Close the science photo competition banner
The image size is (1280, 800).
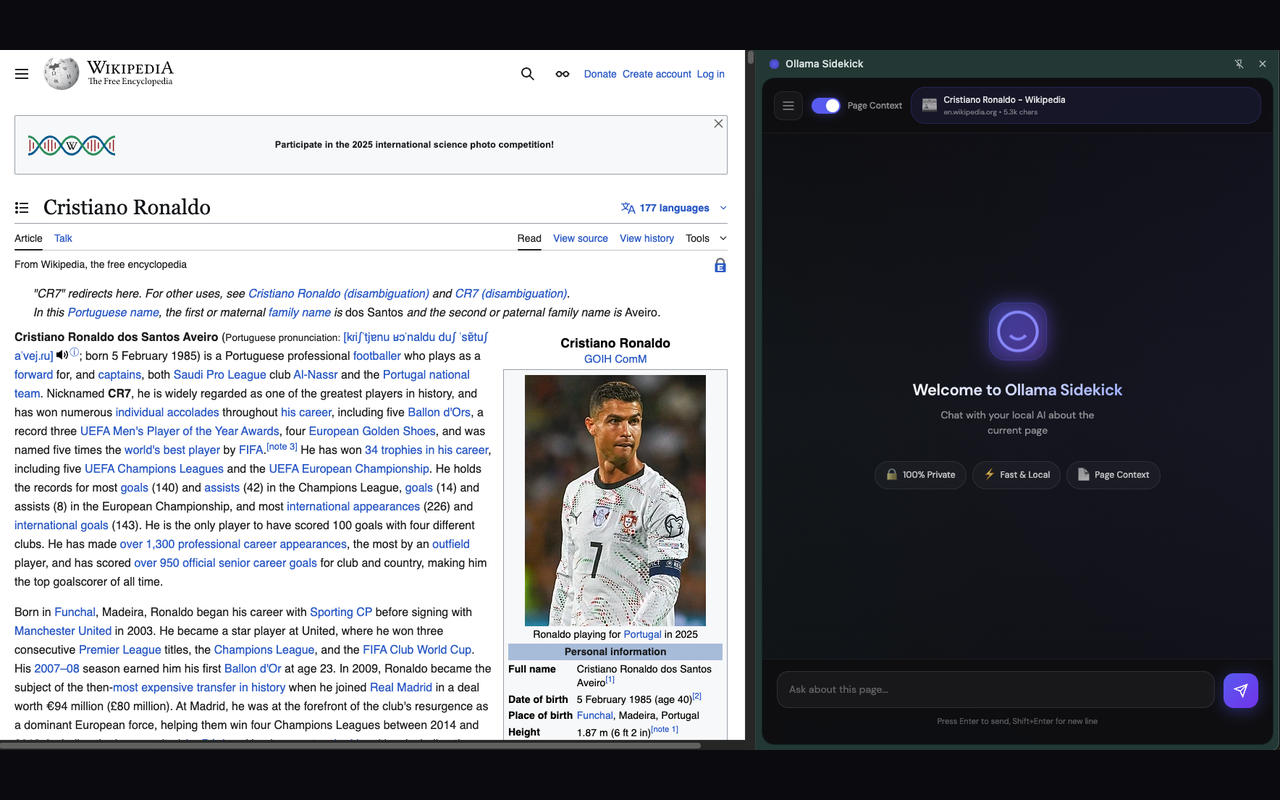718,124
